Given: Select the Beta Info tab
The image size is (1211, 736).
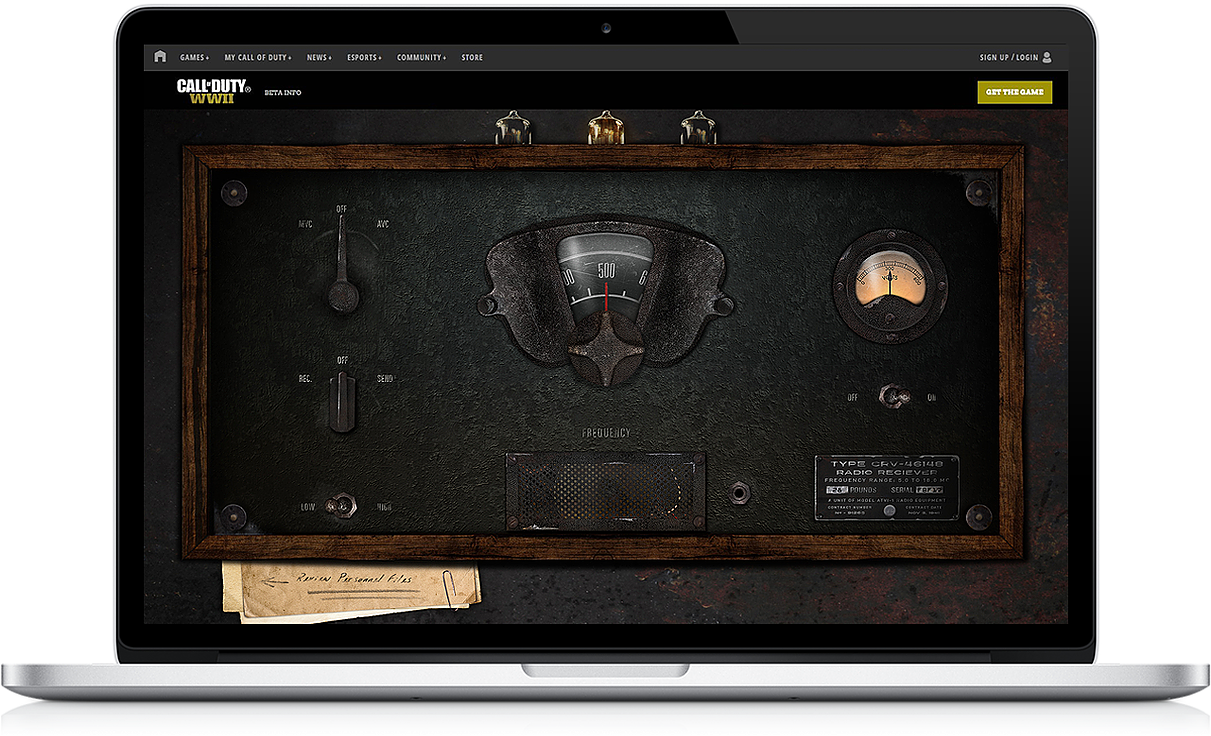Looking at the screenshot, I should 282,93.
